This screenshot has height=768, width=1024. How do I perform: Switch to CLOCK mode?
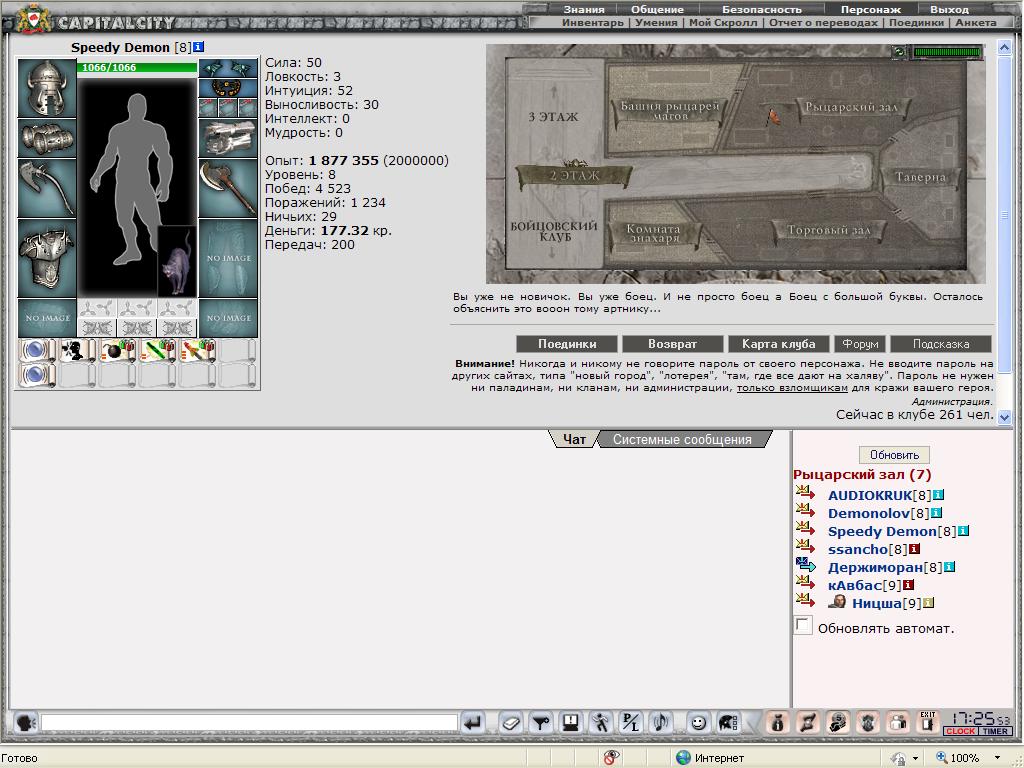point(961,731)
